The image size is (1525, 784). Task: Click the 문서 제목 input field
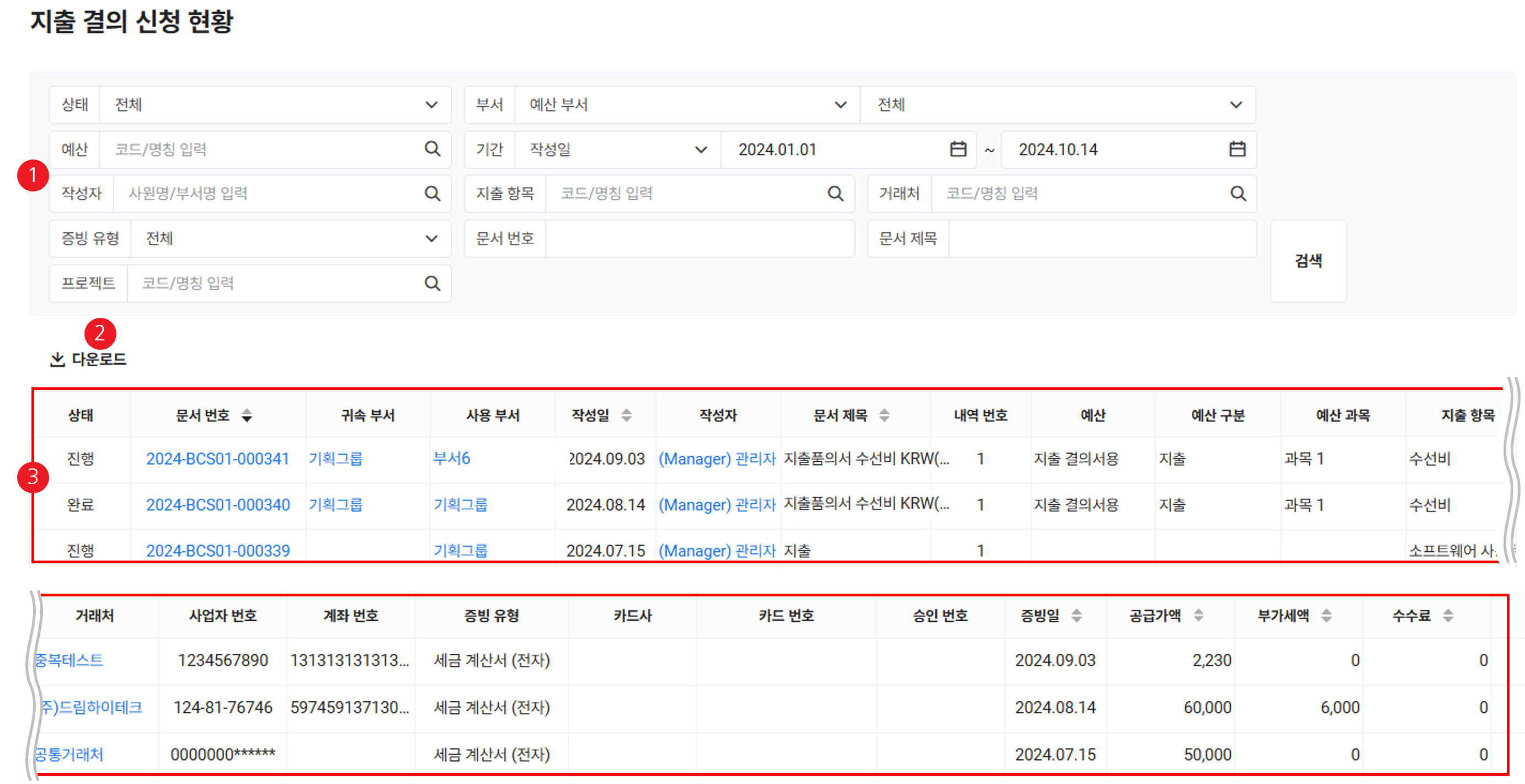coord(1101,239)
